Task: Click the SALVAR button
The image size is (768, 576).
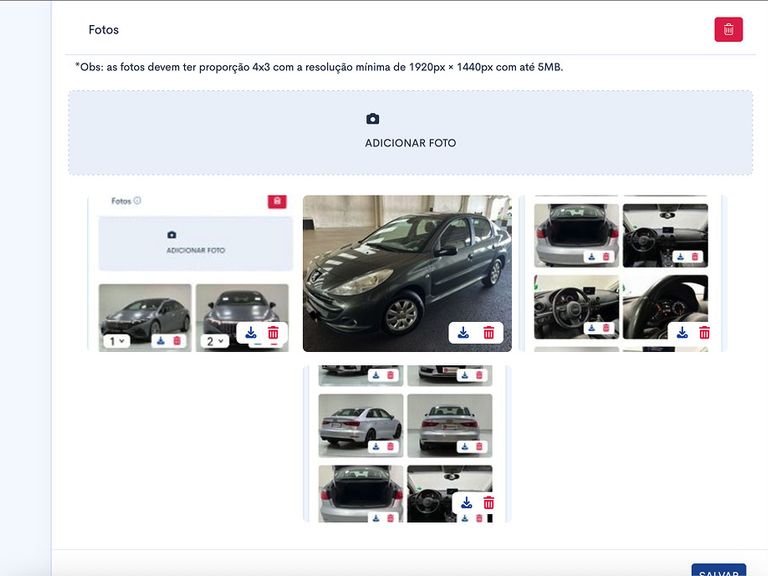Action: [x=718, y=572]
